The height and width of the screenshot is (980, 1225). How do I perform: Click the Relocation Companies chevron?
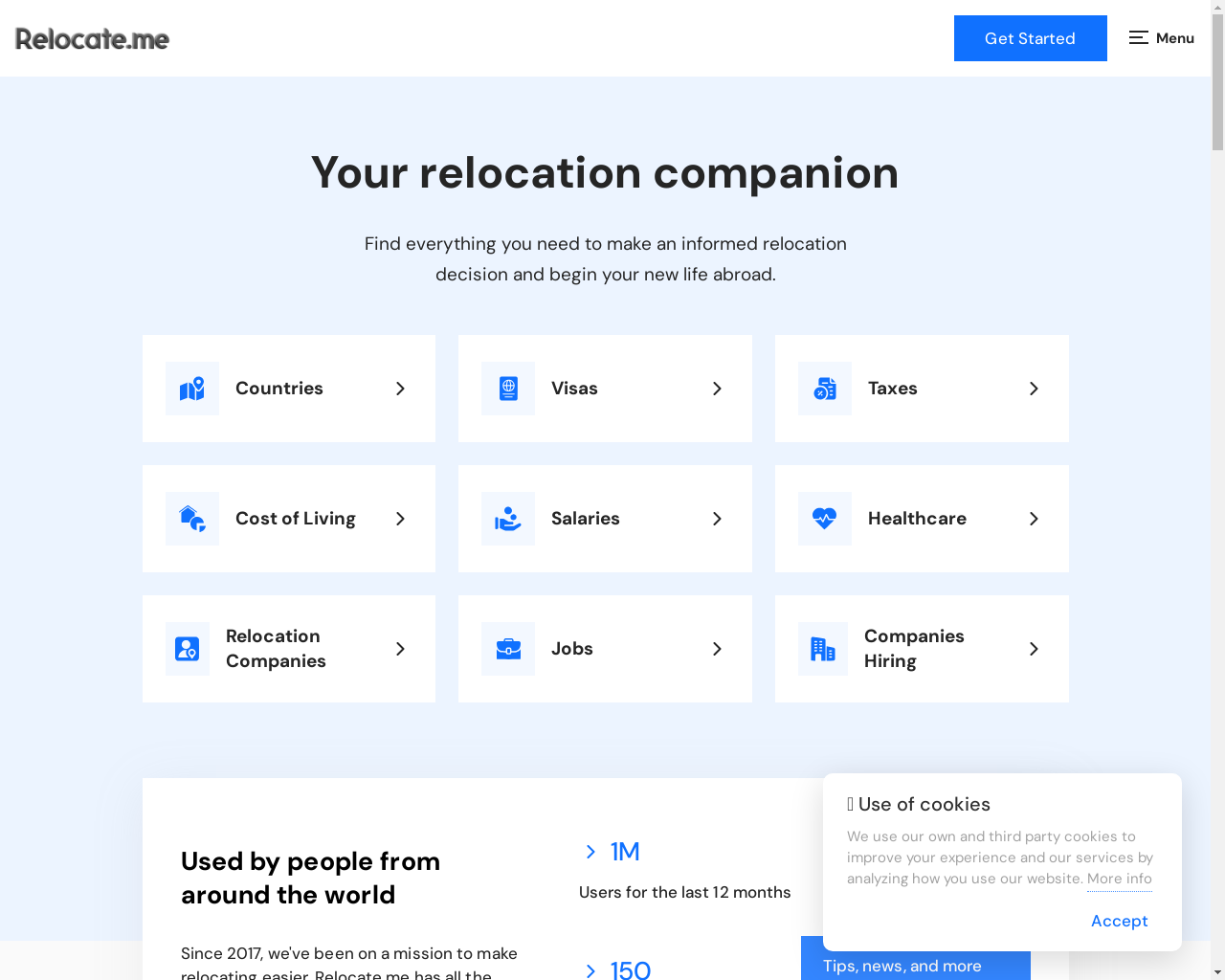pyautogui.click(x=401, y=649)
